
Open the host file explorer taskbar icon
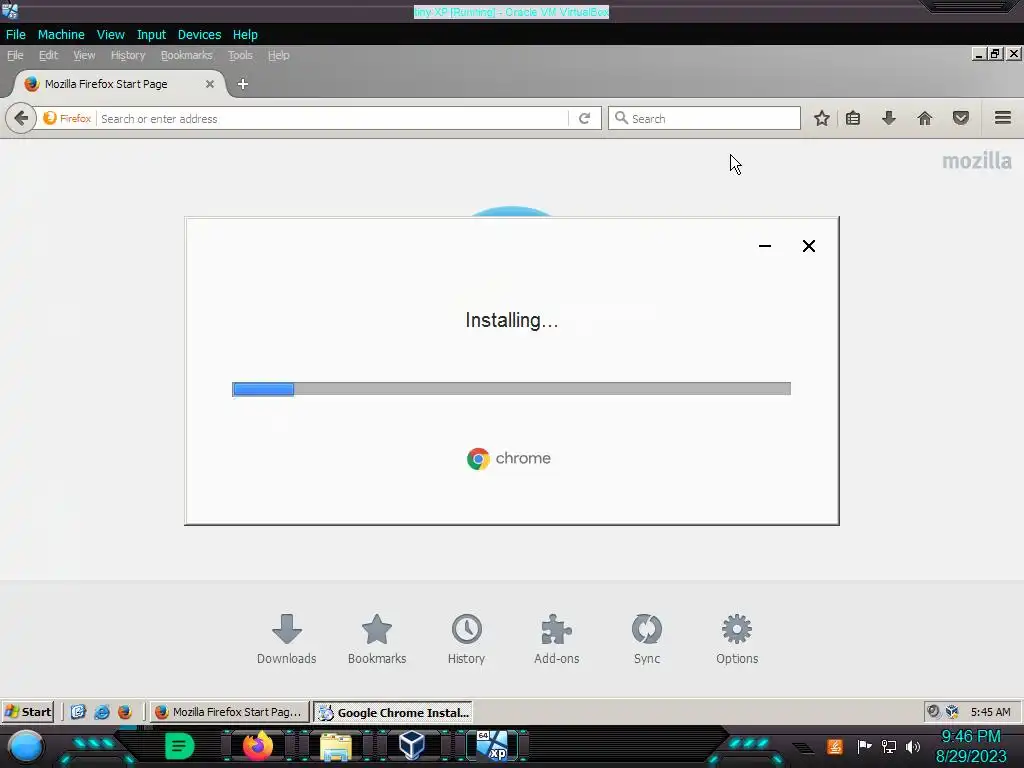(x=336, y=746)
